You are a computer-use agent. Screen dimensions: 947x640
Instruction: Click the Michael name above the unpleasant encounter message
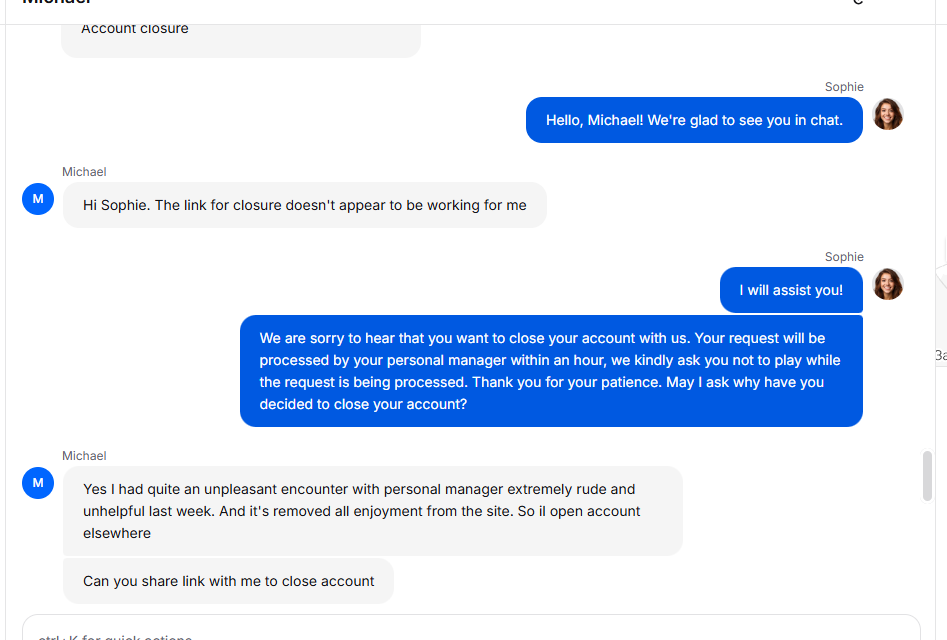coord(84,456)
